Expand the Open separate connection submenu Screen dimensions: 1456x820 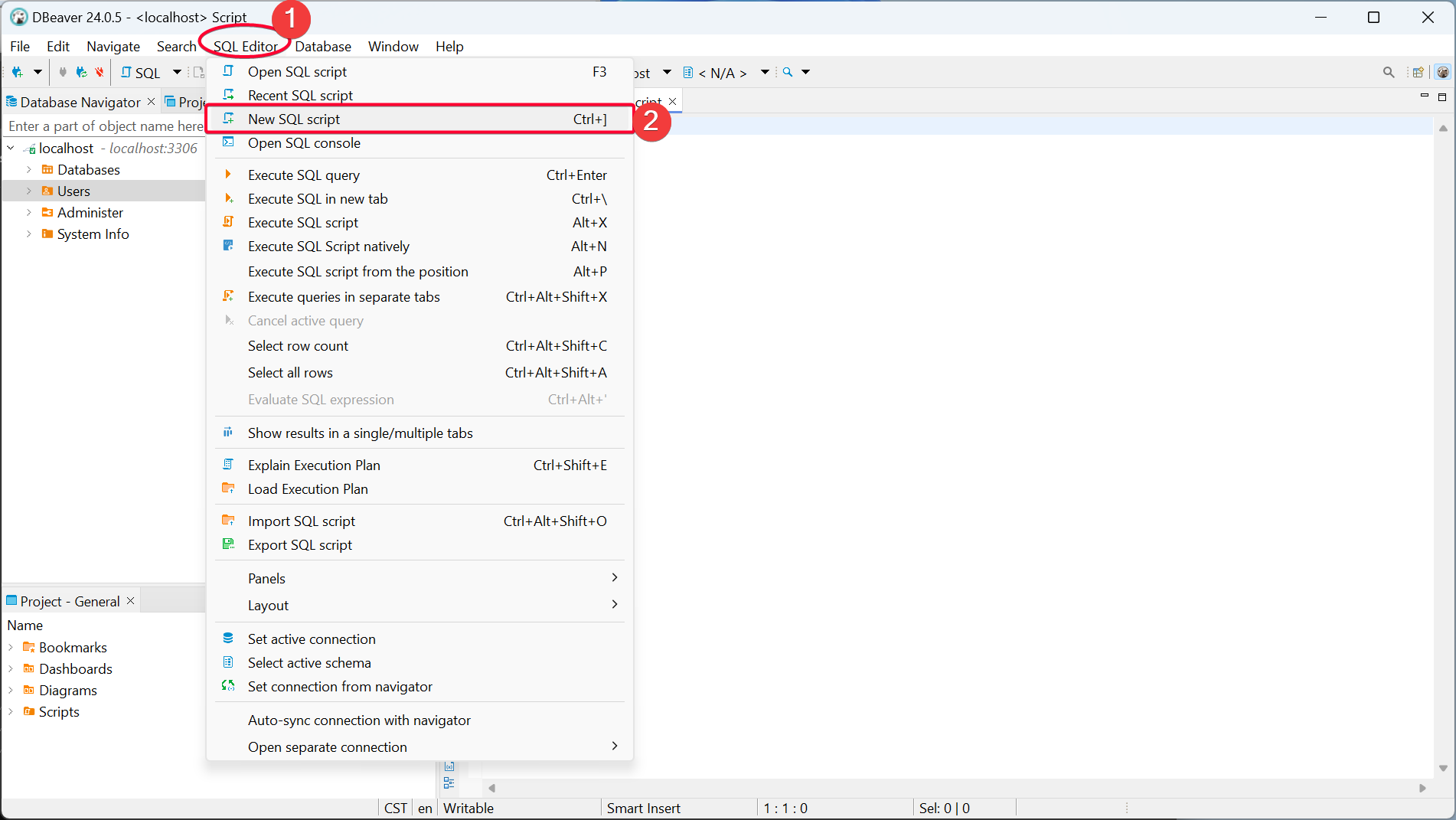419,746
